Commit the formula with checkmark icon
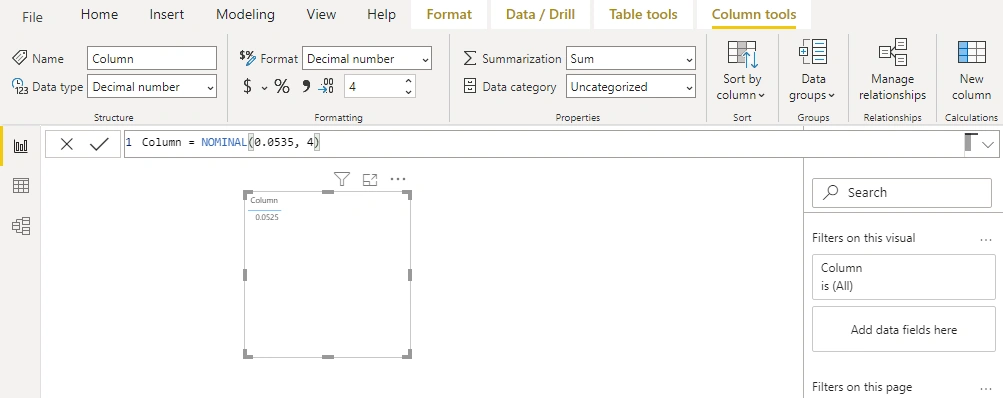The width and height of the screenshot is (1003, 398). (99, 145)
